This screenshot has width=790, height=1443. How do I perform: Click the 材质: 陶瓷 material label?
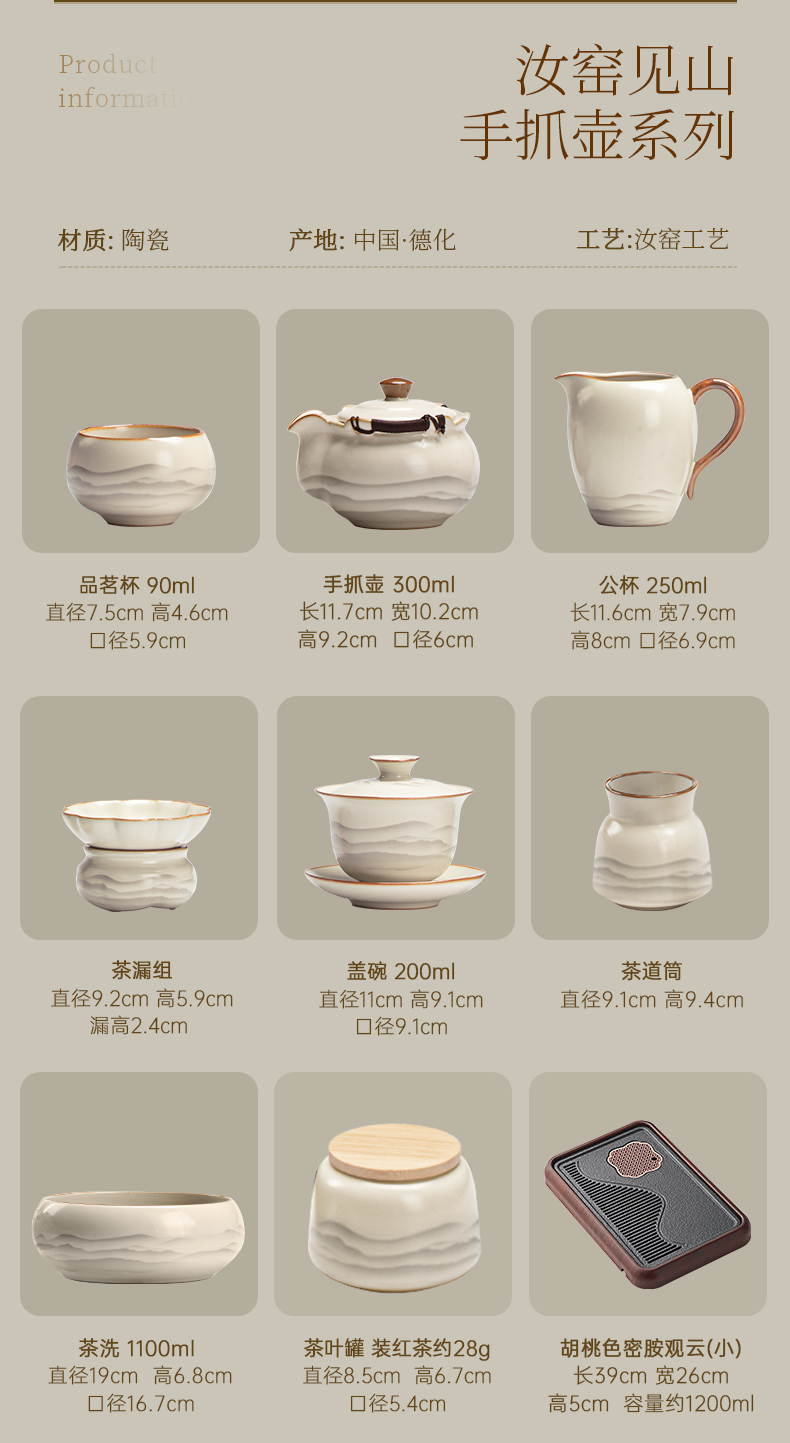[114, 240]
